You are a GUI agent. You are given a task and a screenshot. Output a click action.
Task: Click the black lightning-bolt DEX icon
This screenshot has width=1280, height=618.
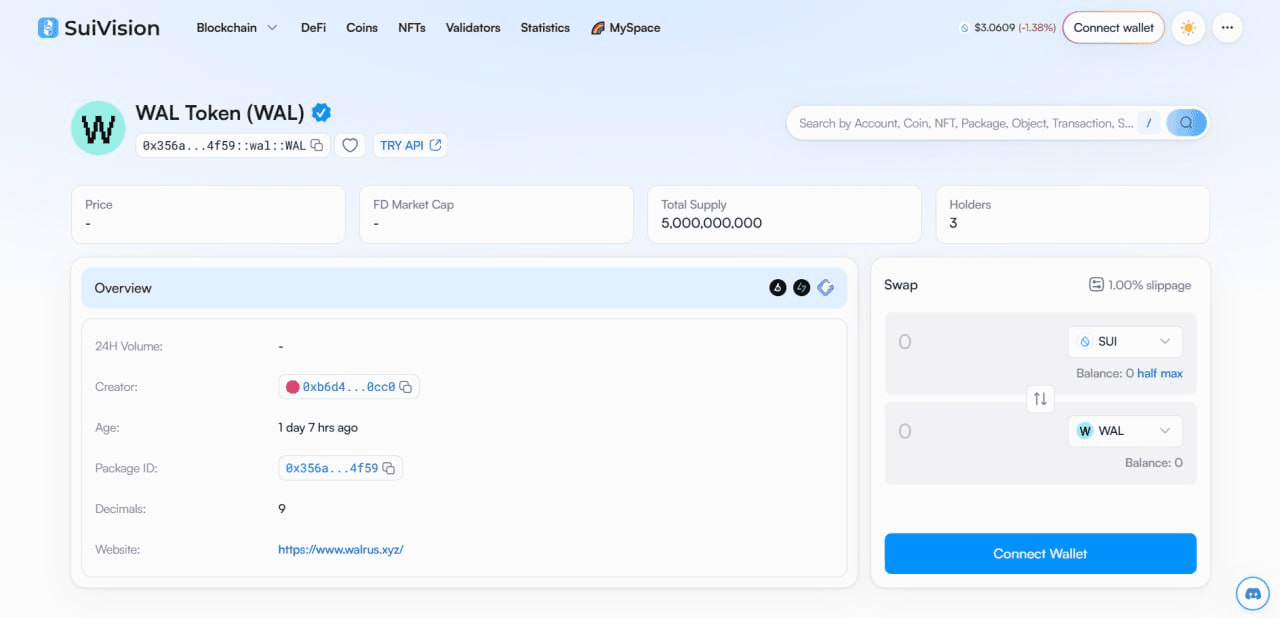[x=802, y=288]
